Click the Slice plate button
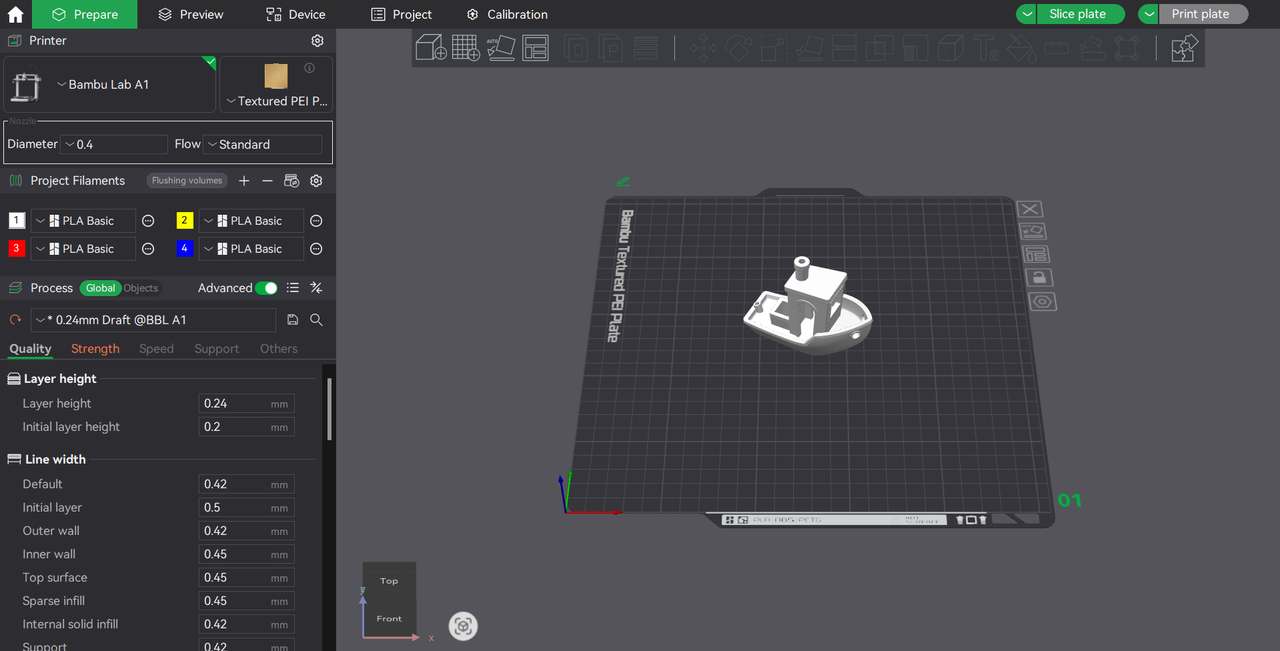 pos(1077,14)
